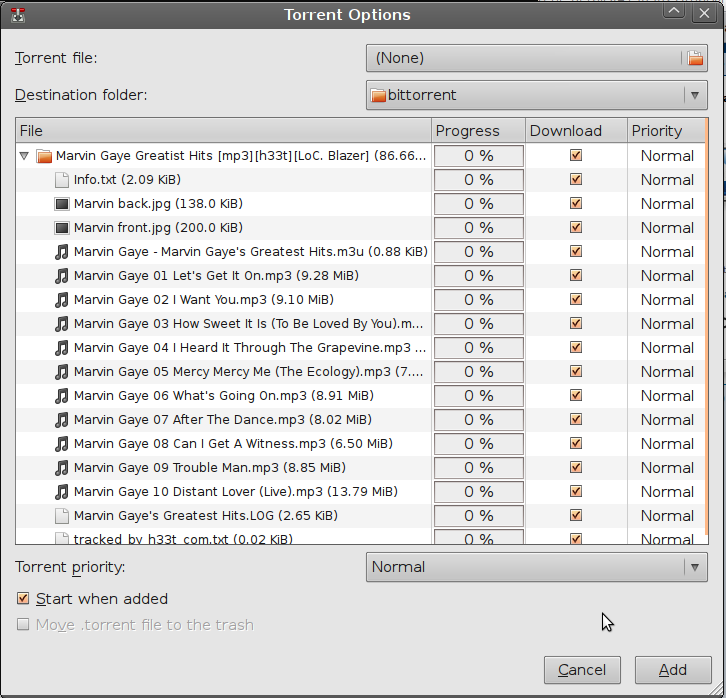Click music note icon for Heard It Through Grapevine
The width and height of the screenshot is (726, 698).
point(62,348)
